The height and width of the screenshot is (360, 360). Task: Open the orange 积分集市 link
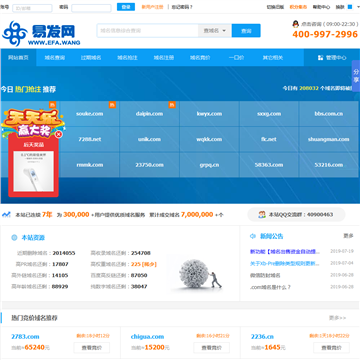pyautogui.click(x=298, y=7)
